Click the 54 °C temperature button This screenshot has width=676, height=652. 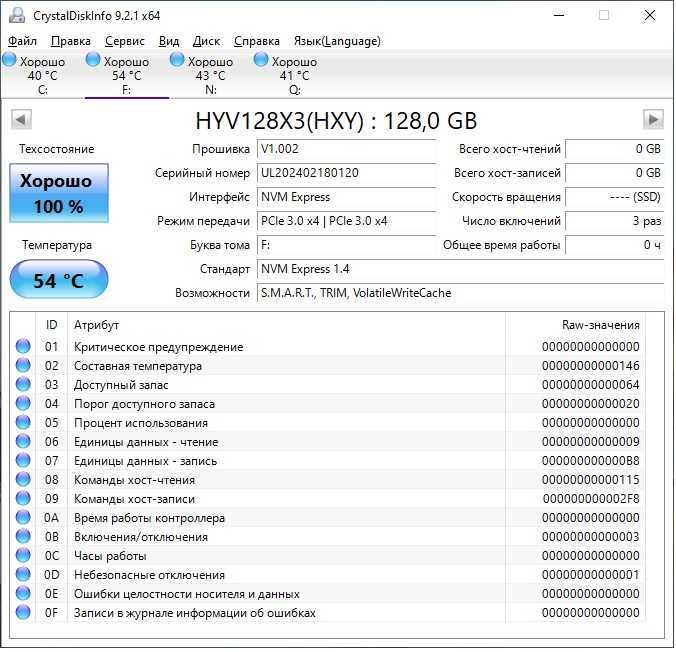click(59, 279)
